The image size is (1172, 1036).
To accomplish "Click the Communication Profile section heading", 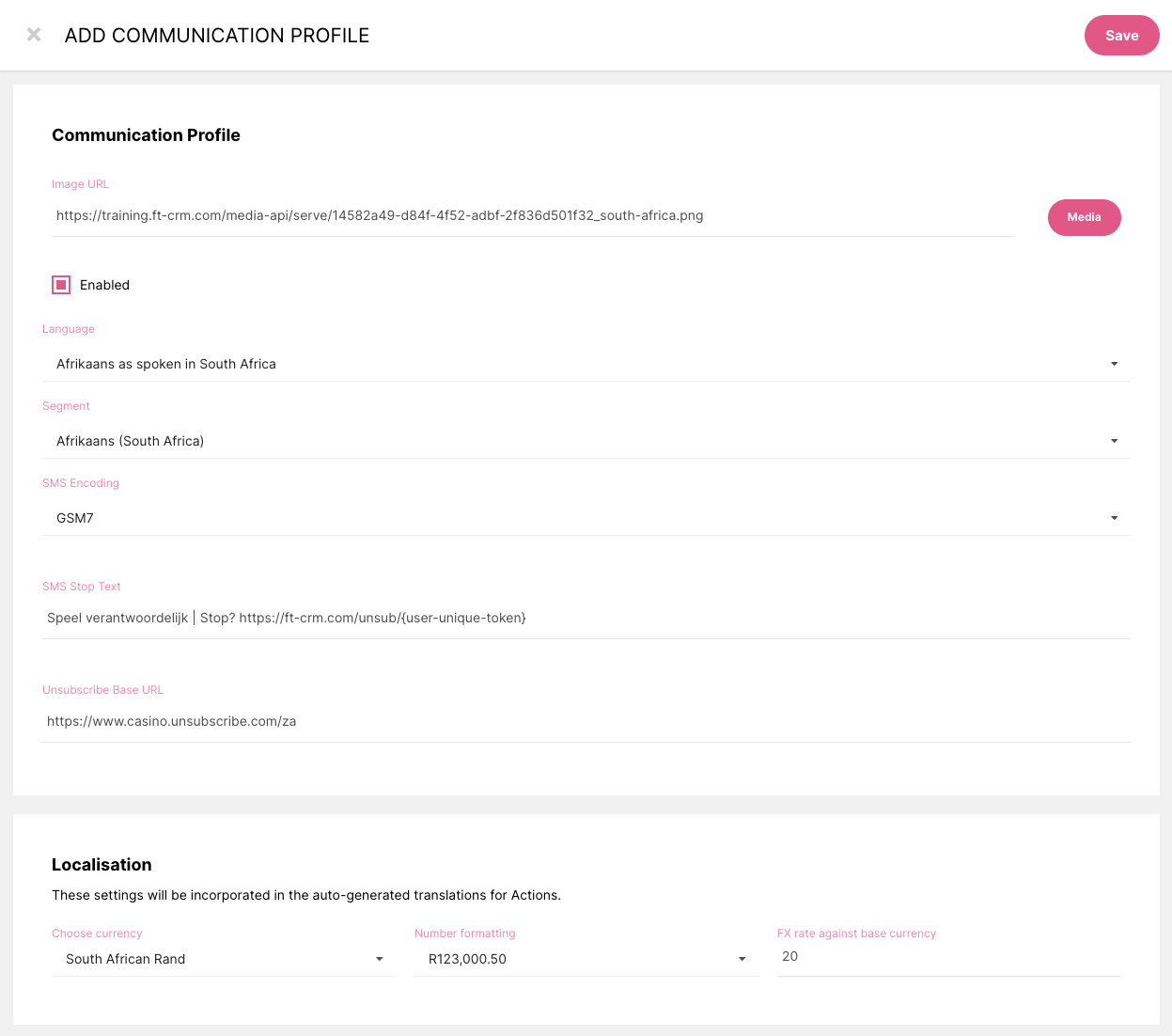I will click(146, 135).
